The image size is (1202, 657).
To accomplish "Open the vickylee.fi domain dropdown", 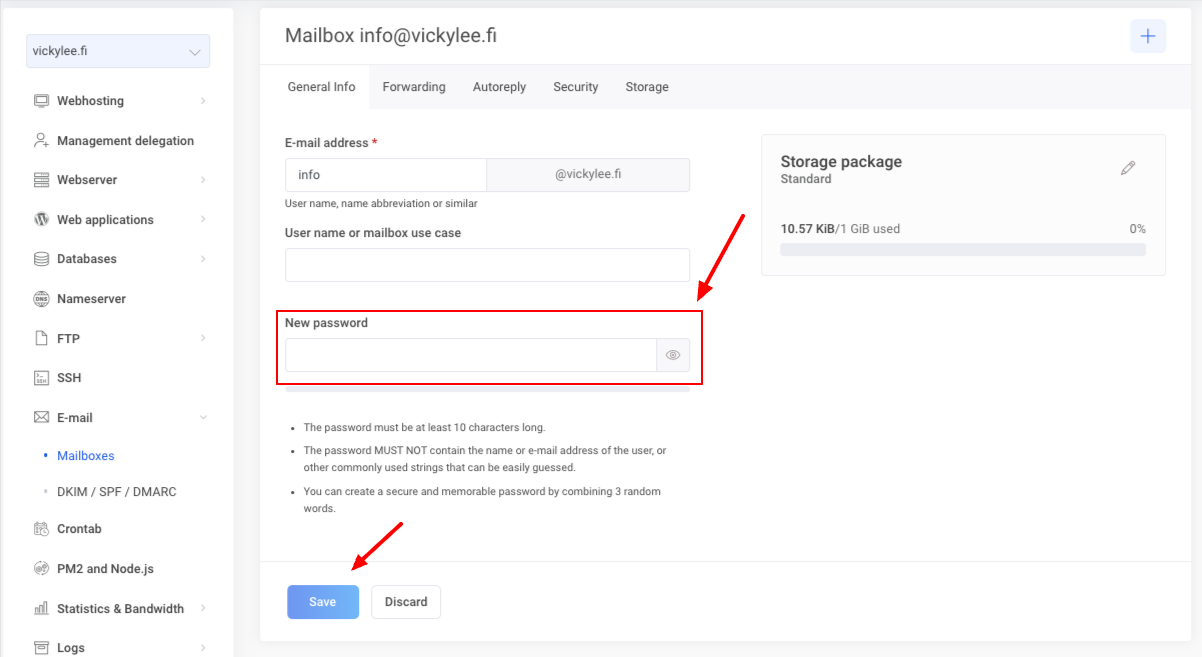I will click(x=118, y=51).
